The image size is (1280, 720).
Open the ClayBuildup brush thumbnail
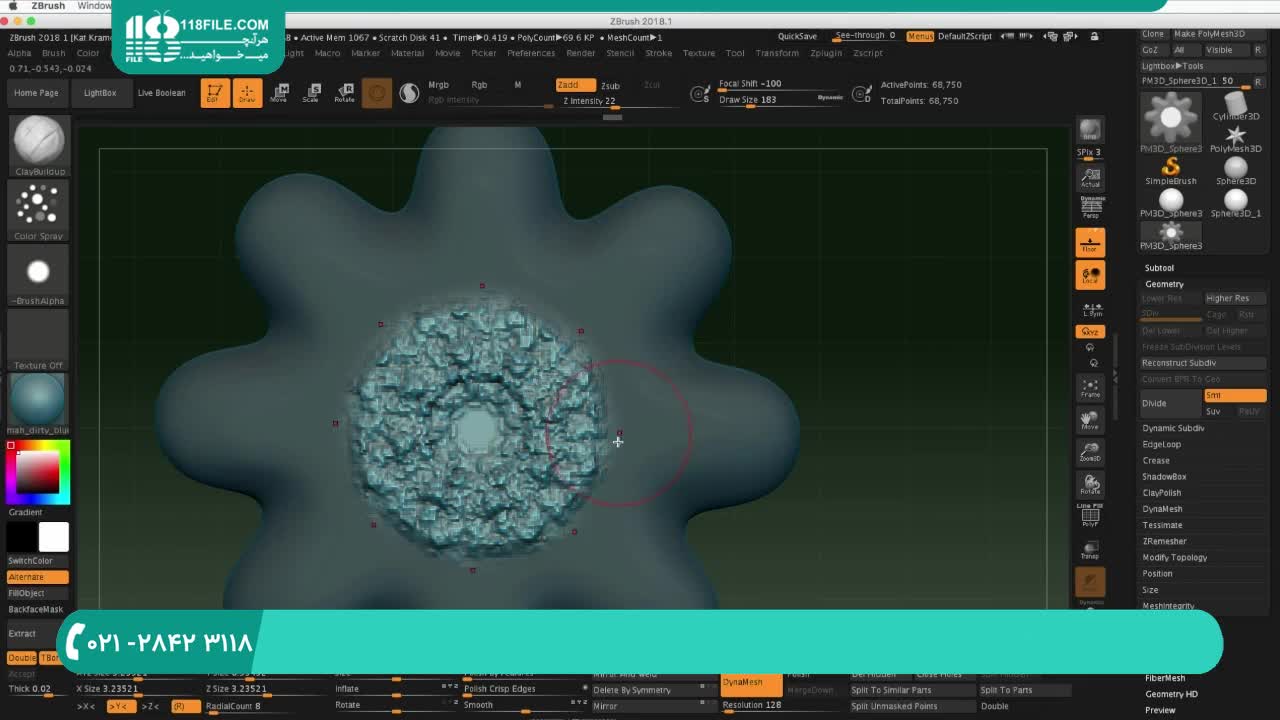pyautogui.click(x=39, y=141)
